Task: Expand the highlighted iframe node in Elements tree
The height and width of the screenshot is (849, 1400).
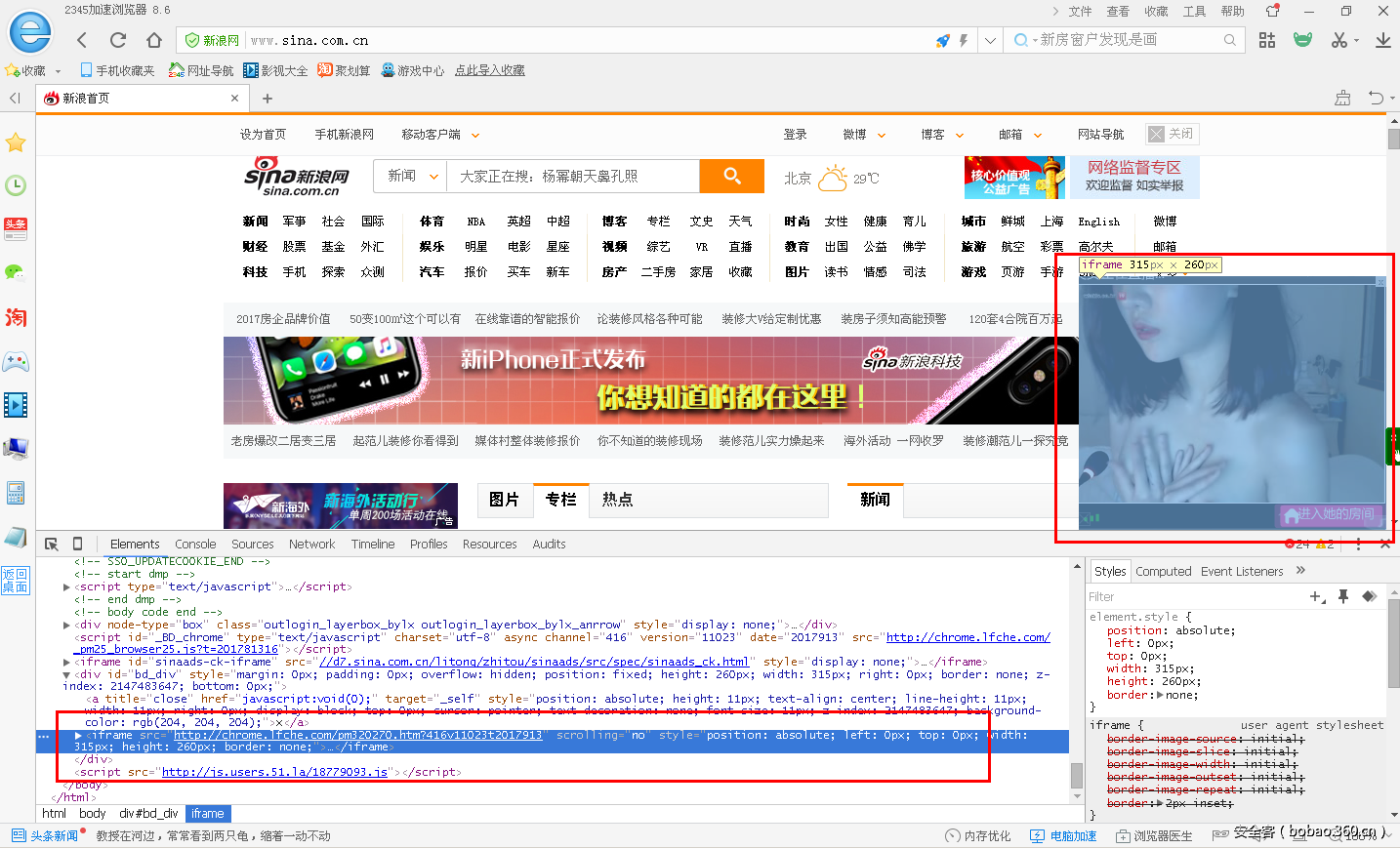Action: tap(77, 735)
